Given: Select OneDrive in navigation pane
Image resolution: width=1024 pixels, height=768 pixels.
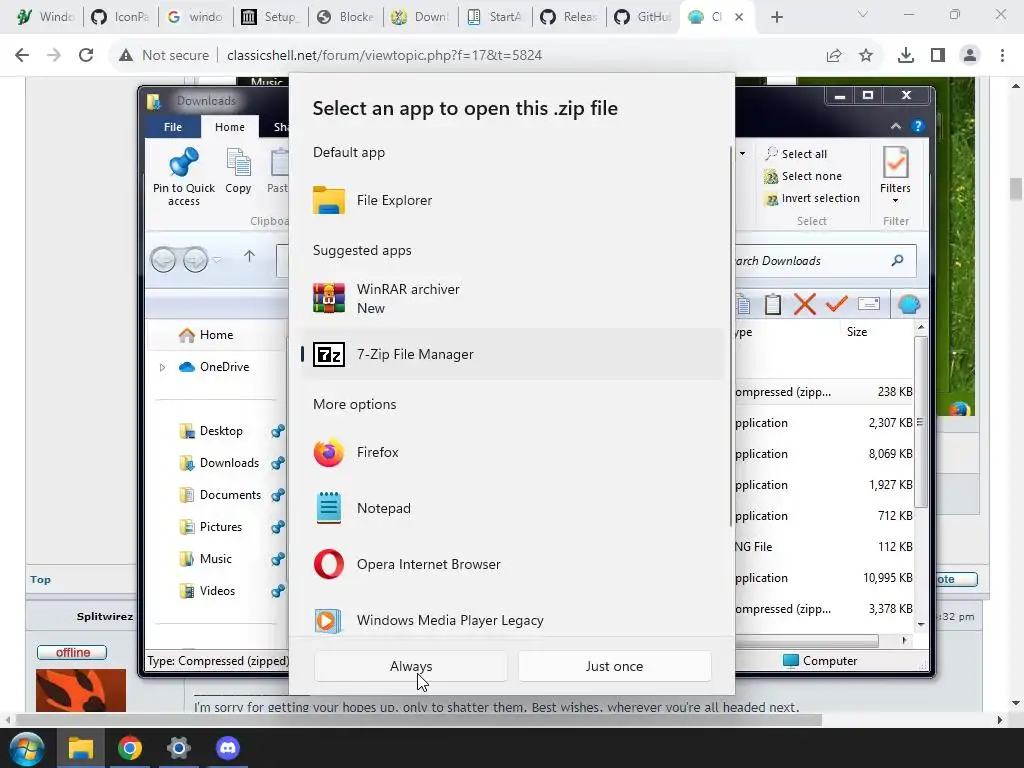Looking at the screenshot, I should [214, 367].
